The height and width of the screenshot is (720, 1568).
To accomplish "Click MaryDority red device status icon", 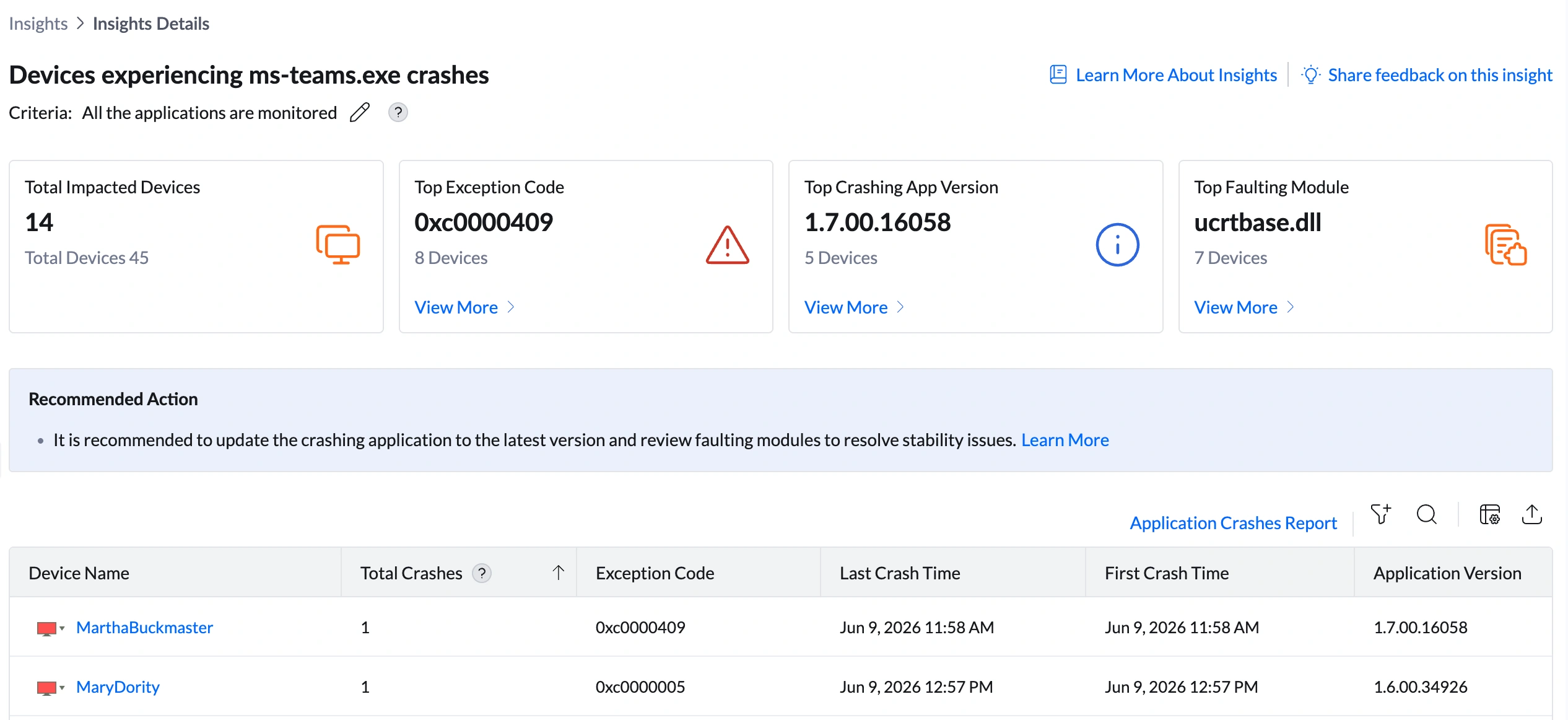I will tap(47, 688).
